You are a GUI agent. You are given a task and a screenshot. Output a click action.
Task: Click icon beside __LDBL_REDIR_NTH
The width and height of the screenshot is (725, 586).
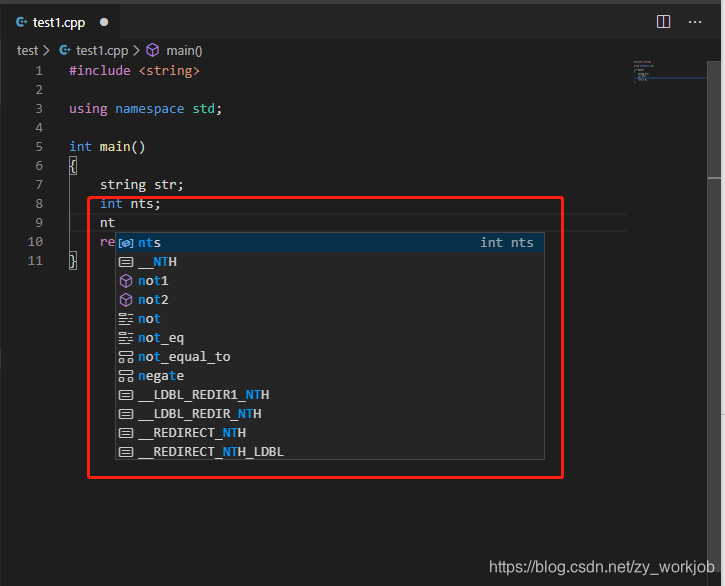pyautogui.click(x=126, y=414)
